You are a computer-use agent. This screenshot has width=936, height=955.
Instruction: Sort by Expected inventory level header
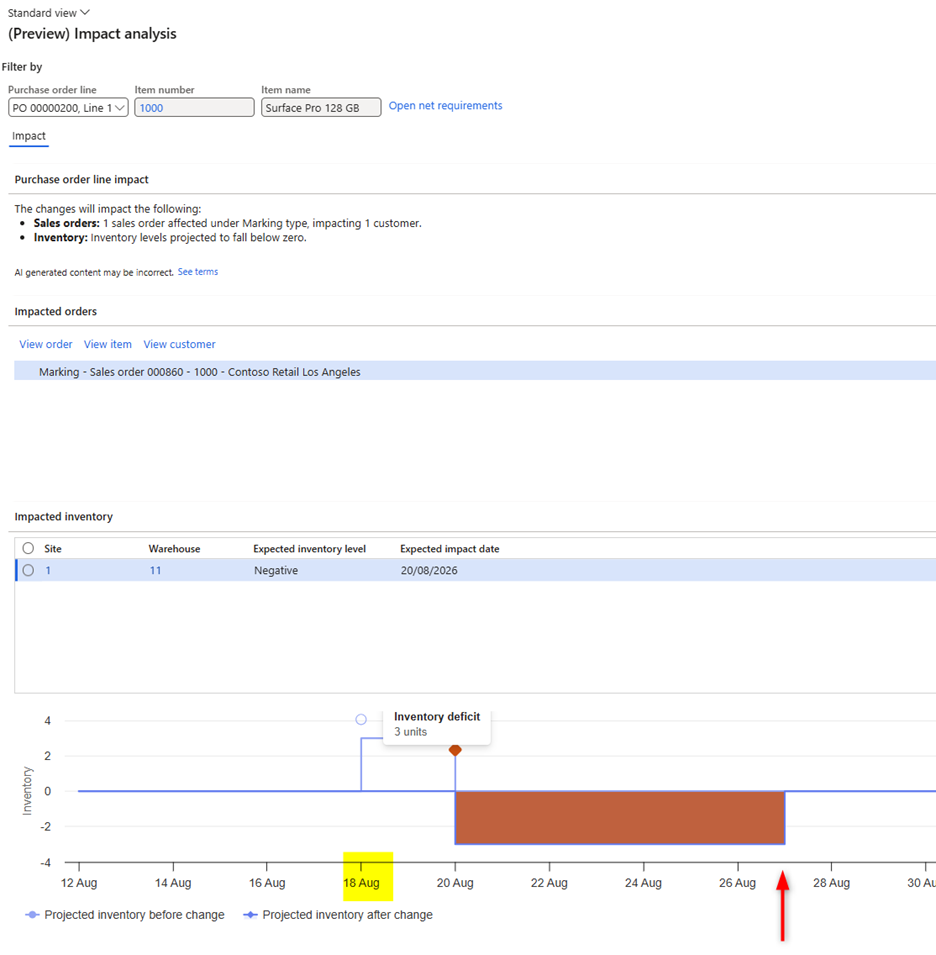(x=309, y=549)
